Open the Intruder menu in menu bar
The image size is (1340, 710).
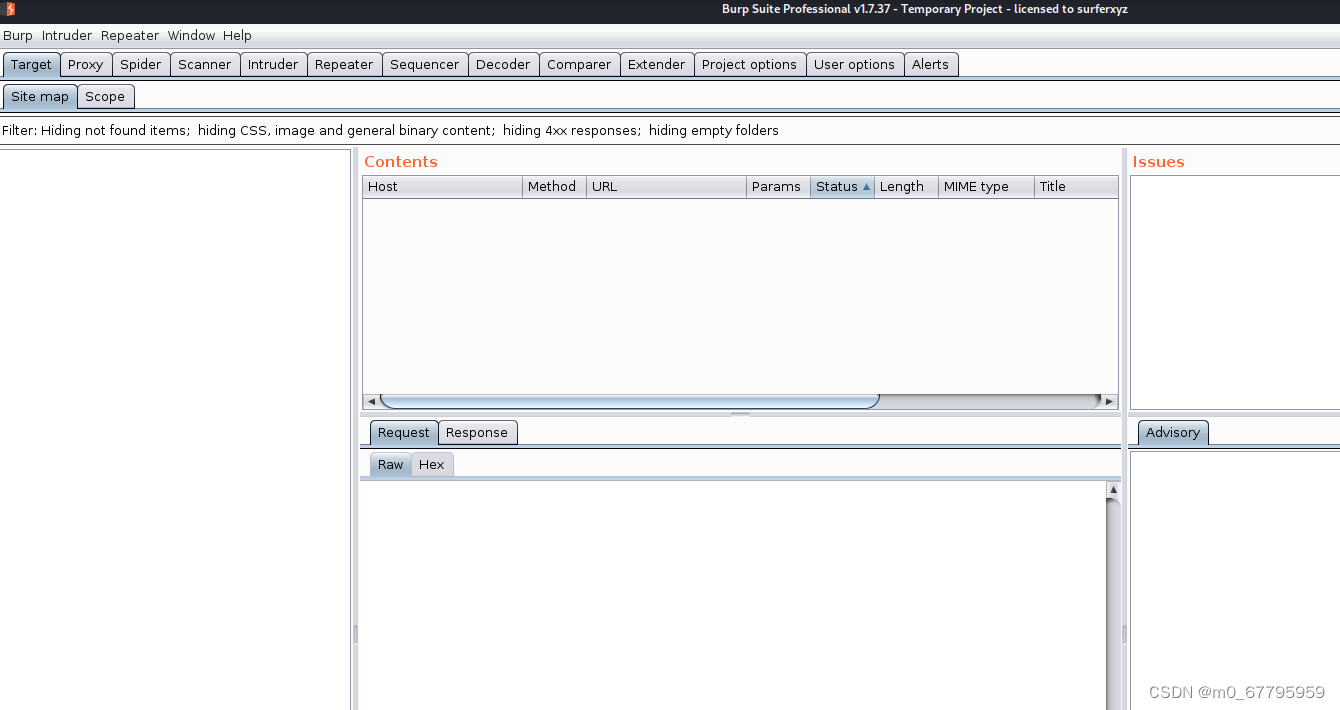click(x=67, y=35)
